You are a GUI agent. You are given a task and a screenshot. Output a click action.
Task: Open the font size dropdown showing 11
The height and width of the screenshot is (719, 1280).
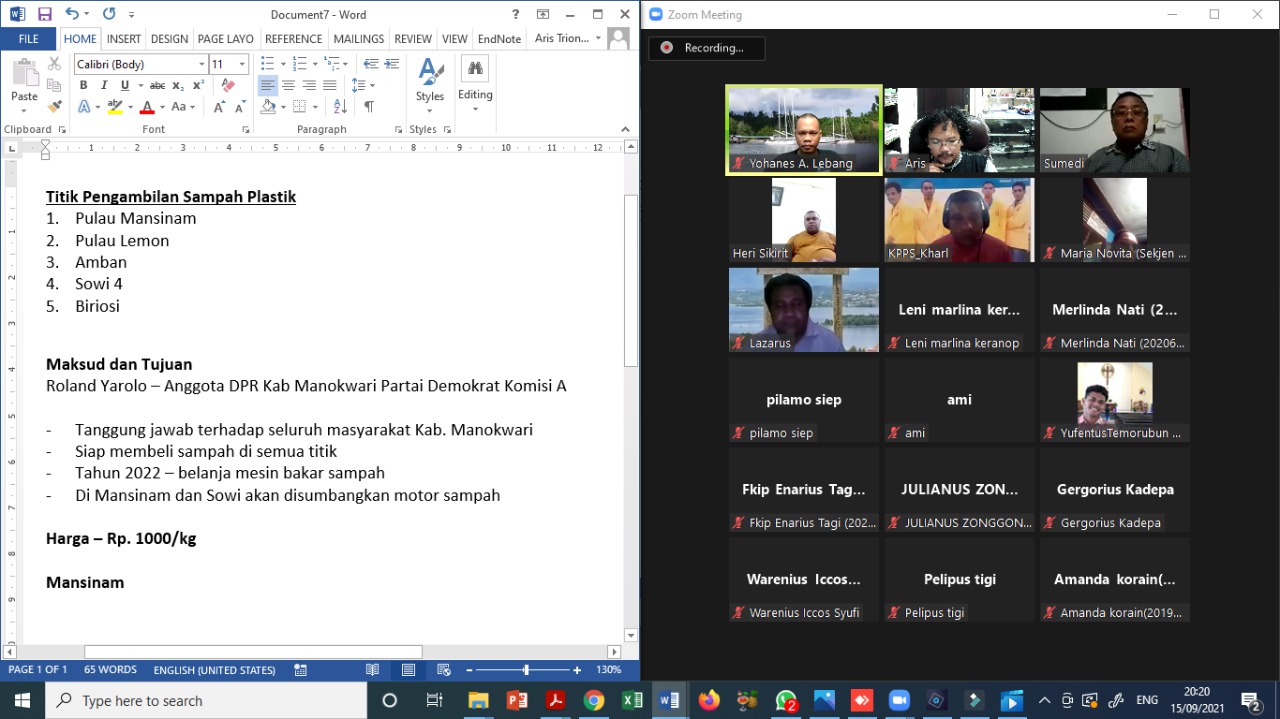pyautogui.click(x=242, y=64)
